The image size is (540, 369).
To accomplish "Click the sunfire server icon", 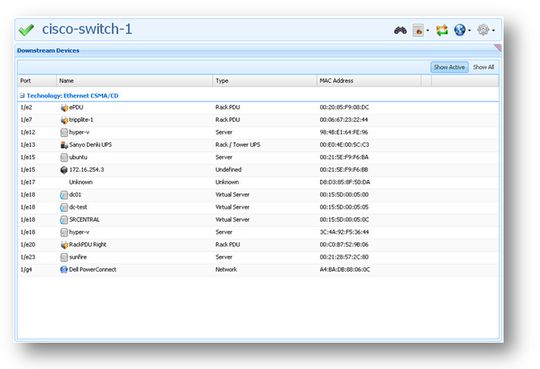I will pos(64,257).
